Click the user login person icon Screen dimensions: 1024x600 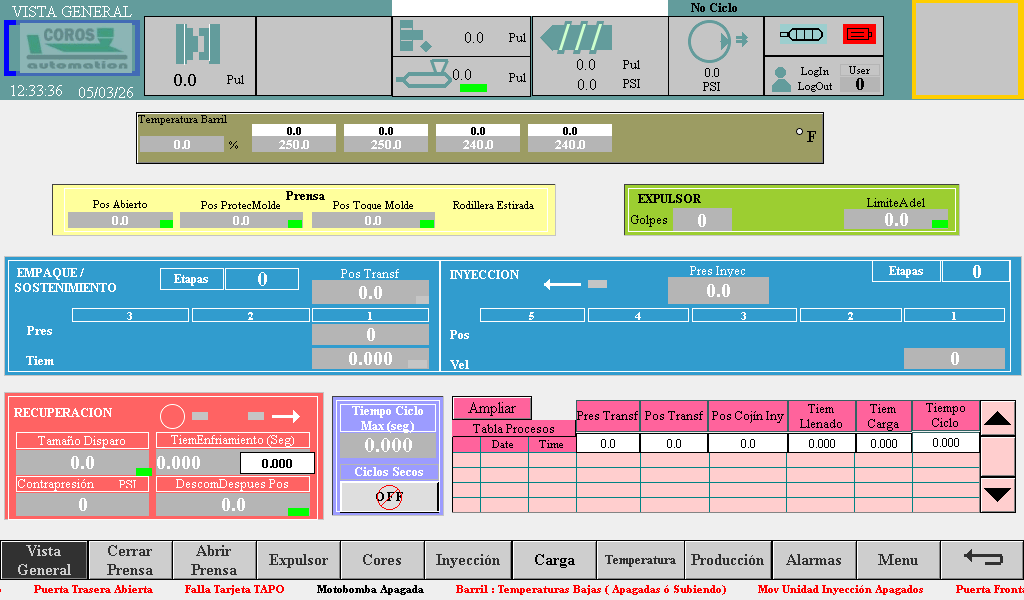coord(781,80)
